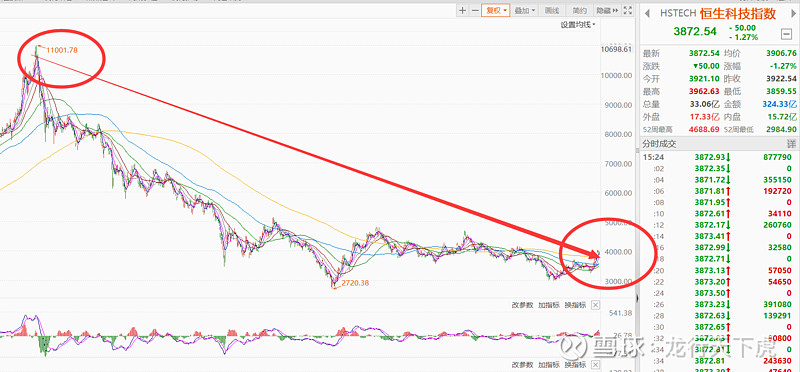Click the 昨收 3922.54 value
800x372 pixels.
point(781,79)
